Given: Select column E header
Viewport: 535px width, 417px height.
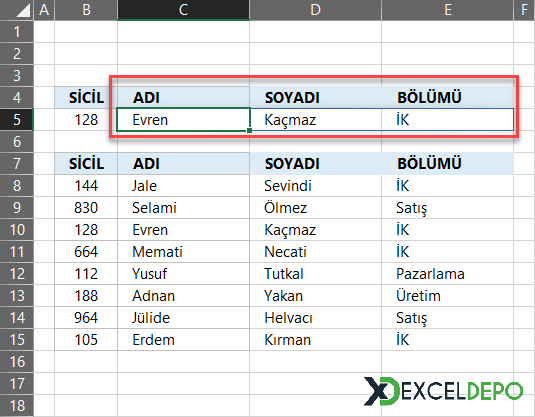Looking at the screenshot, I should [447, 10].
